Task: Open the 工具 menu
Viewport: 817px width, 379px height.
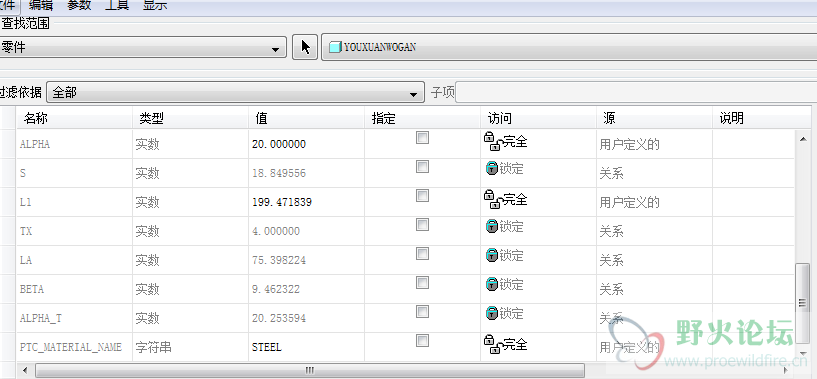Action: click(117, 5)
